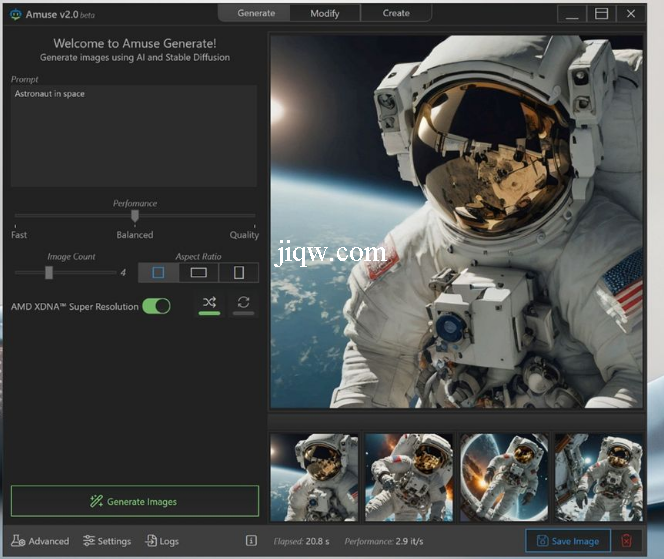Screen dimensions: 664x559
Task: Click inside the Prompt text box
Action: pyautogui.click(x=134, y=135)
